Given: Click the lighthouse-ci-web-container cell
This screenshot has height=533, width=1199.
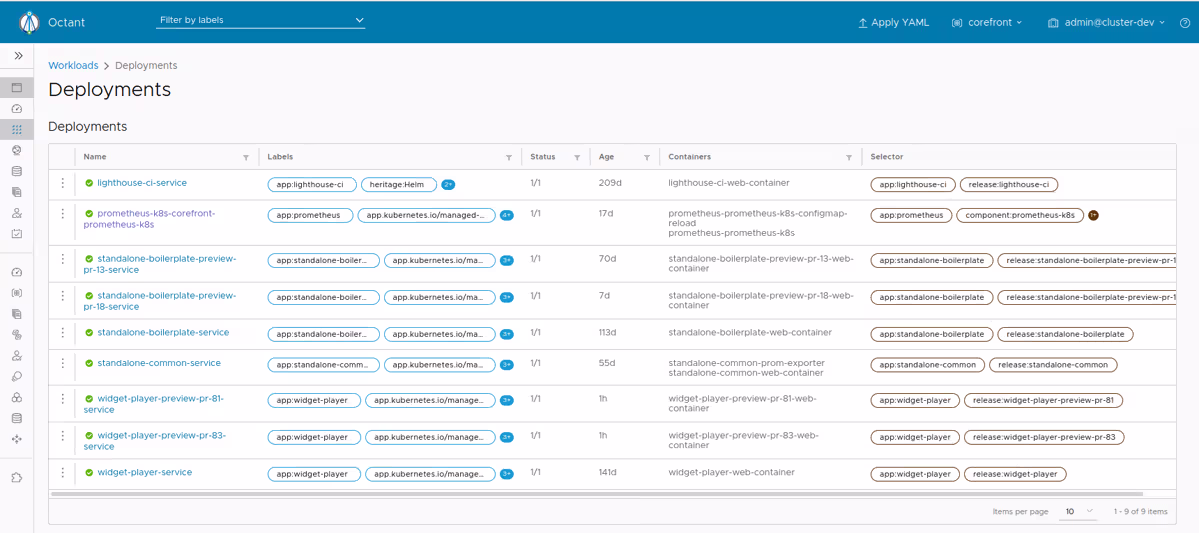Looking at the screenshot, I should (x=729, y=184).
